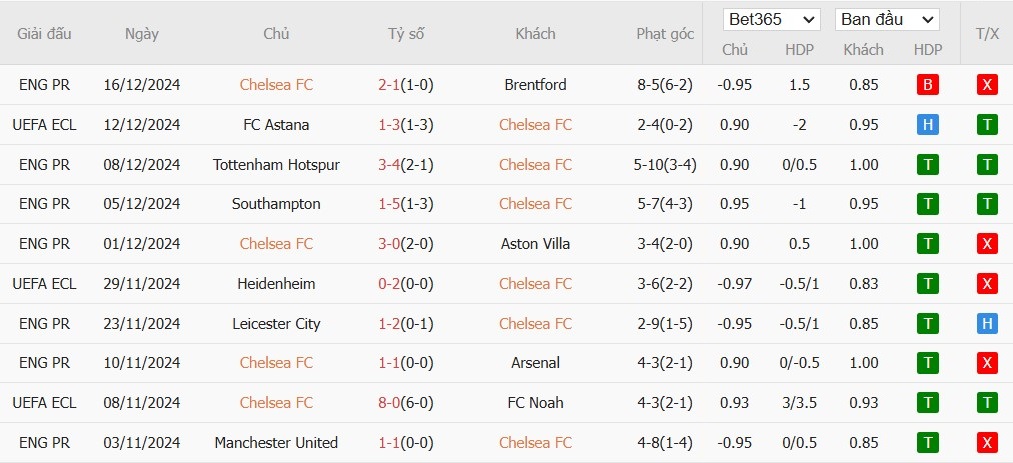Image resolution: width=1013 pixels, height=463 pixels.
Task: Click green T handicap badge for Tottenham match
Action: (x=928, y=165)
